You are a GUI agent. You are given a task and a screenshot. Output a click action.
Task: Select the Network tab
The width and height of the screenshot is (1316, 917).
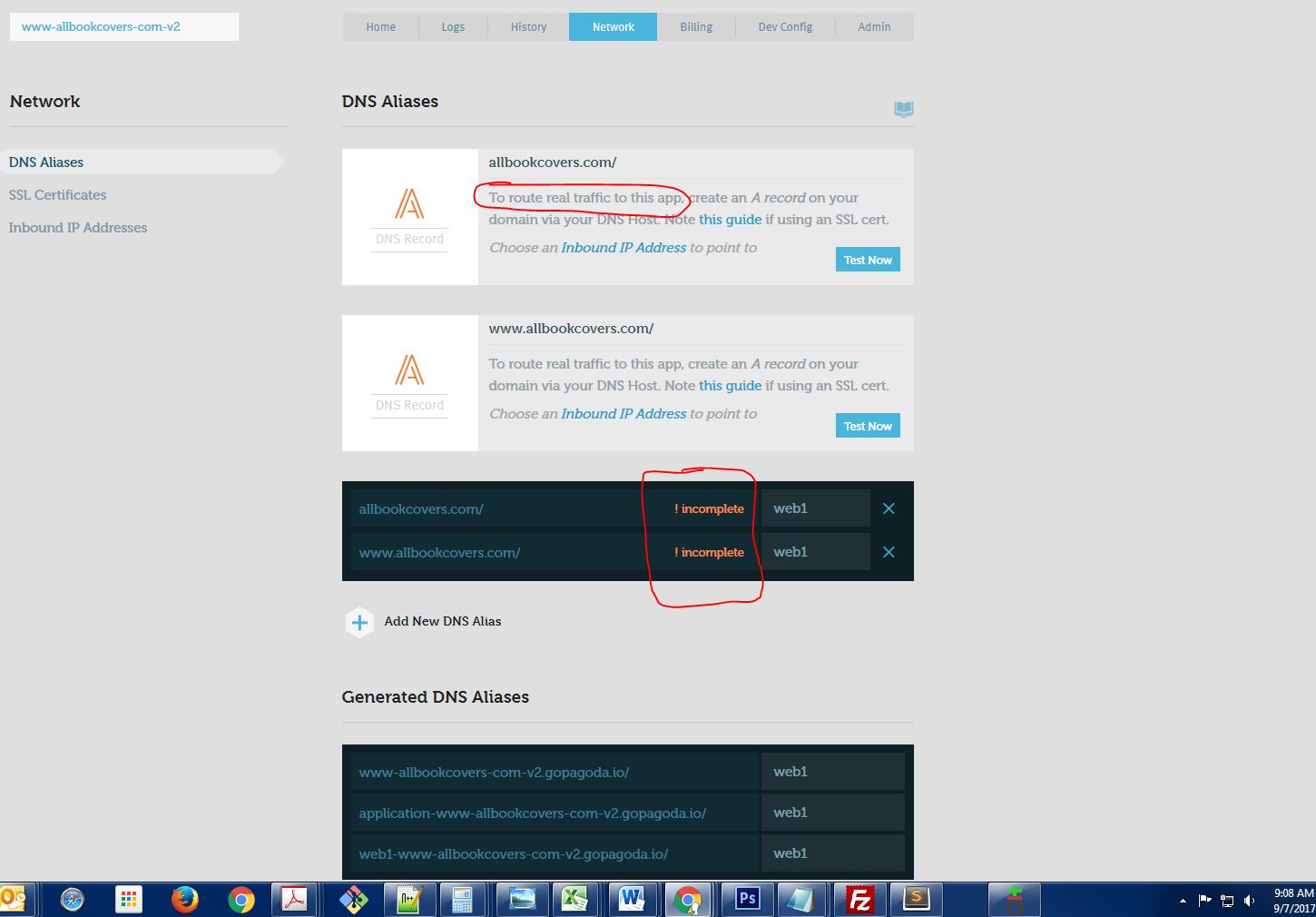[613, 27]
